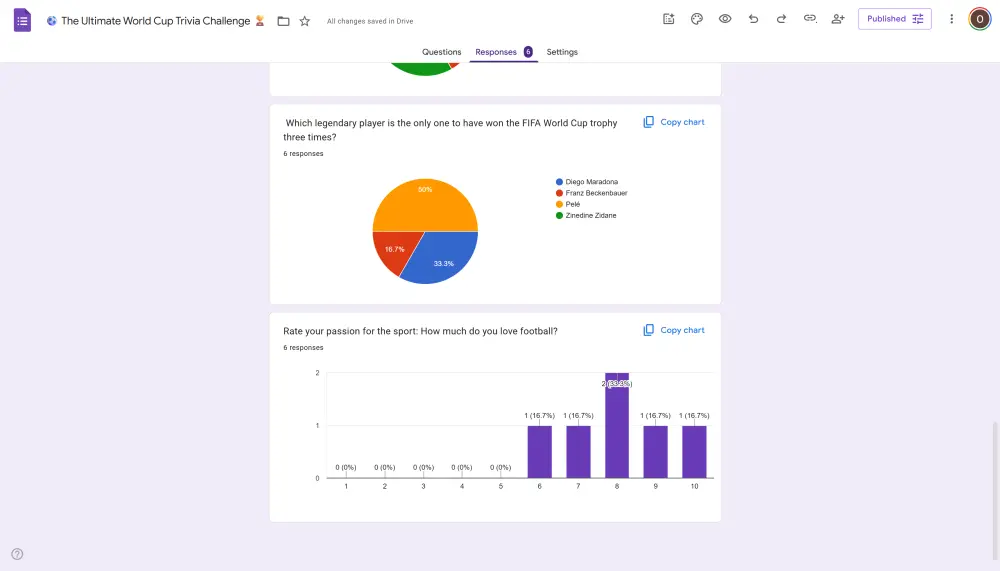Viewport: 1000px width, 571px height.
Task: Customize theme palette icon
Action: (696, 19)
